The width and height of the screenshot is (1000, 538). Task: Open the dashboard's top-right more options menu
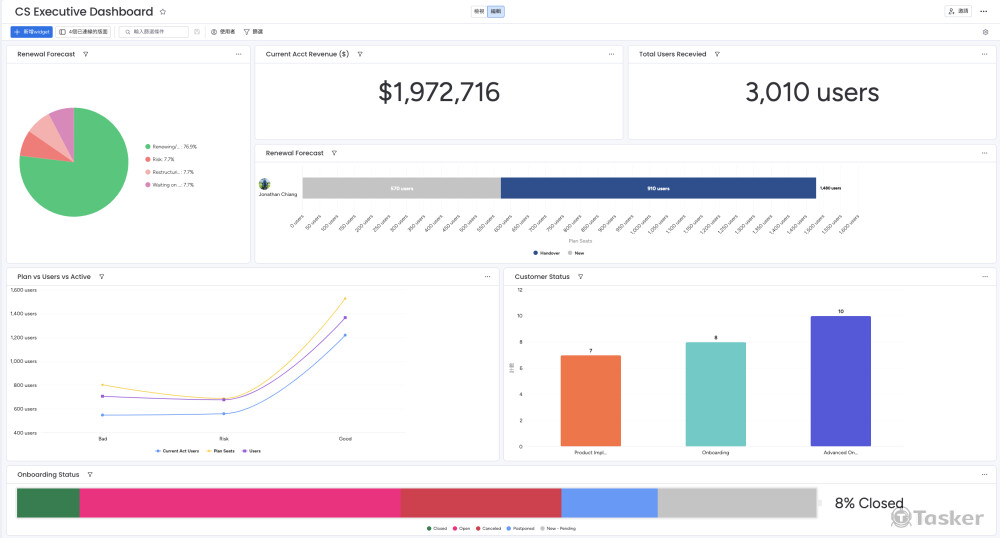[984, 11]
